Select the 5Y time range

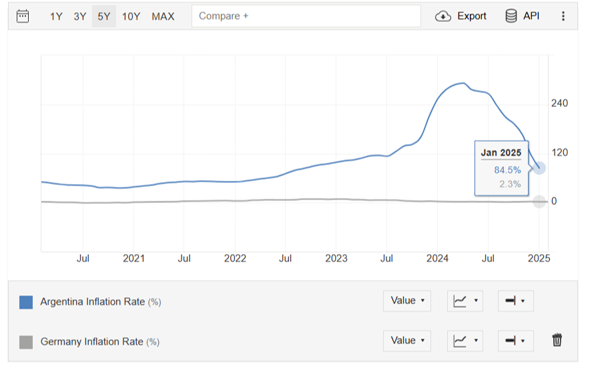[x=104, y=17]
